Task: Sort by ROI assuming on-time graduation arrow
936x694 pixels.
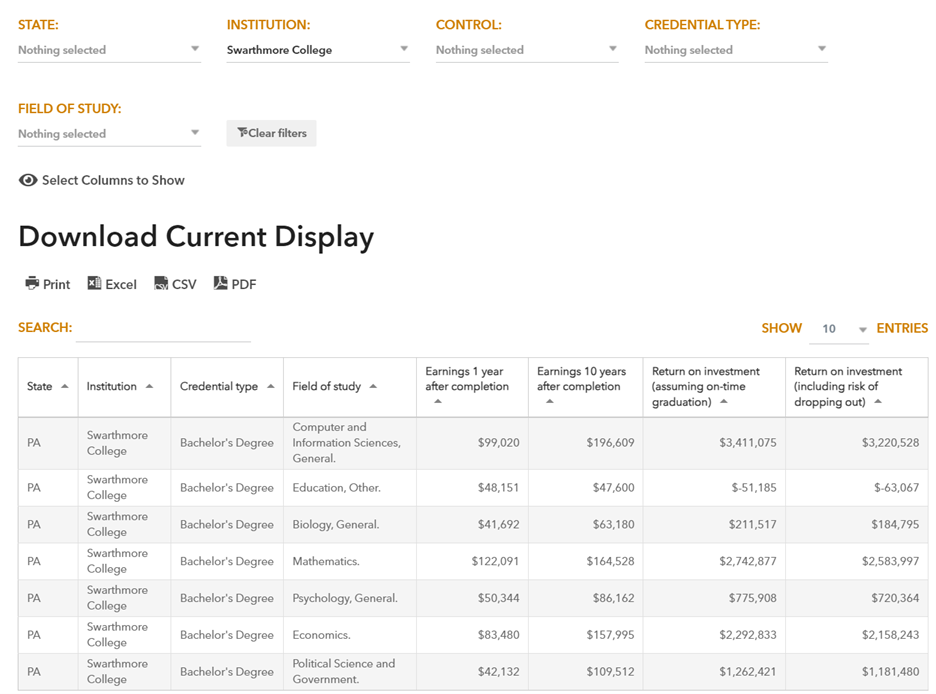Action: tap(723, 401)
